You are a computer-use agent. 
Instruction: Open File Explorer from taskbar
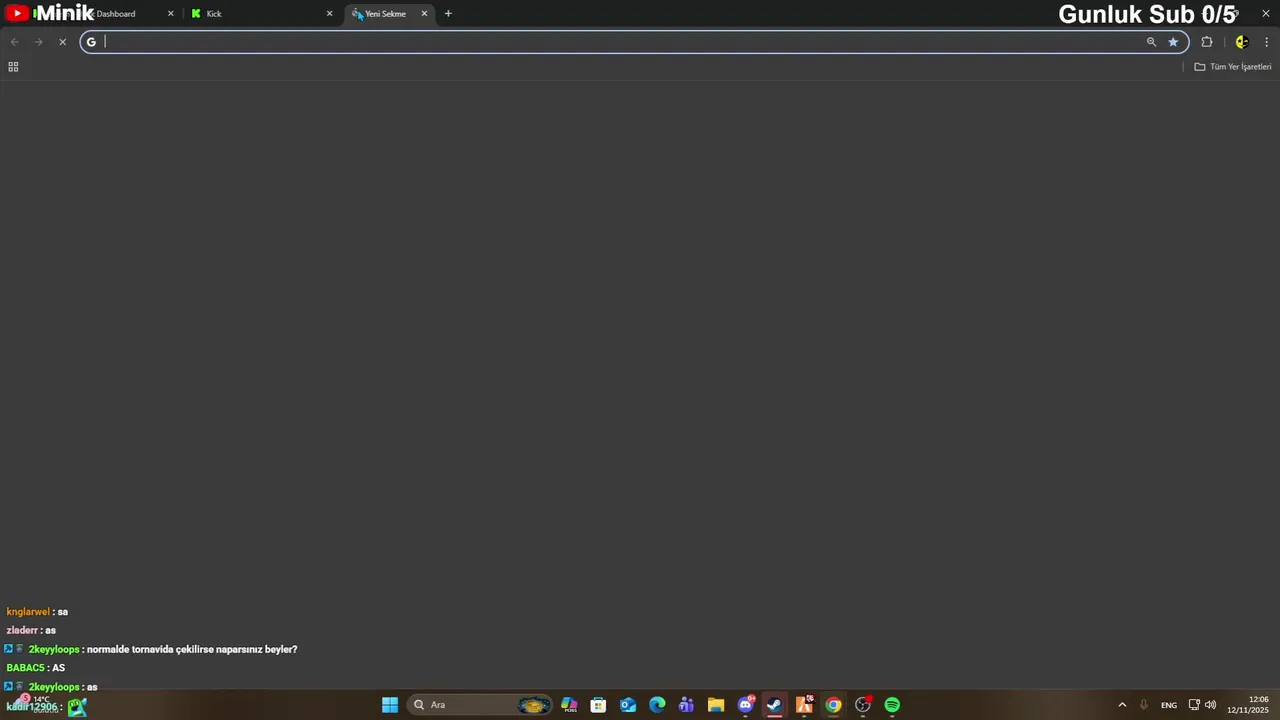[x=716, y=705]
